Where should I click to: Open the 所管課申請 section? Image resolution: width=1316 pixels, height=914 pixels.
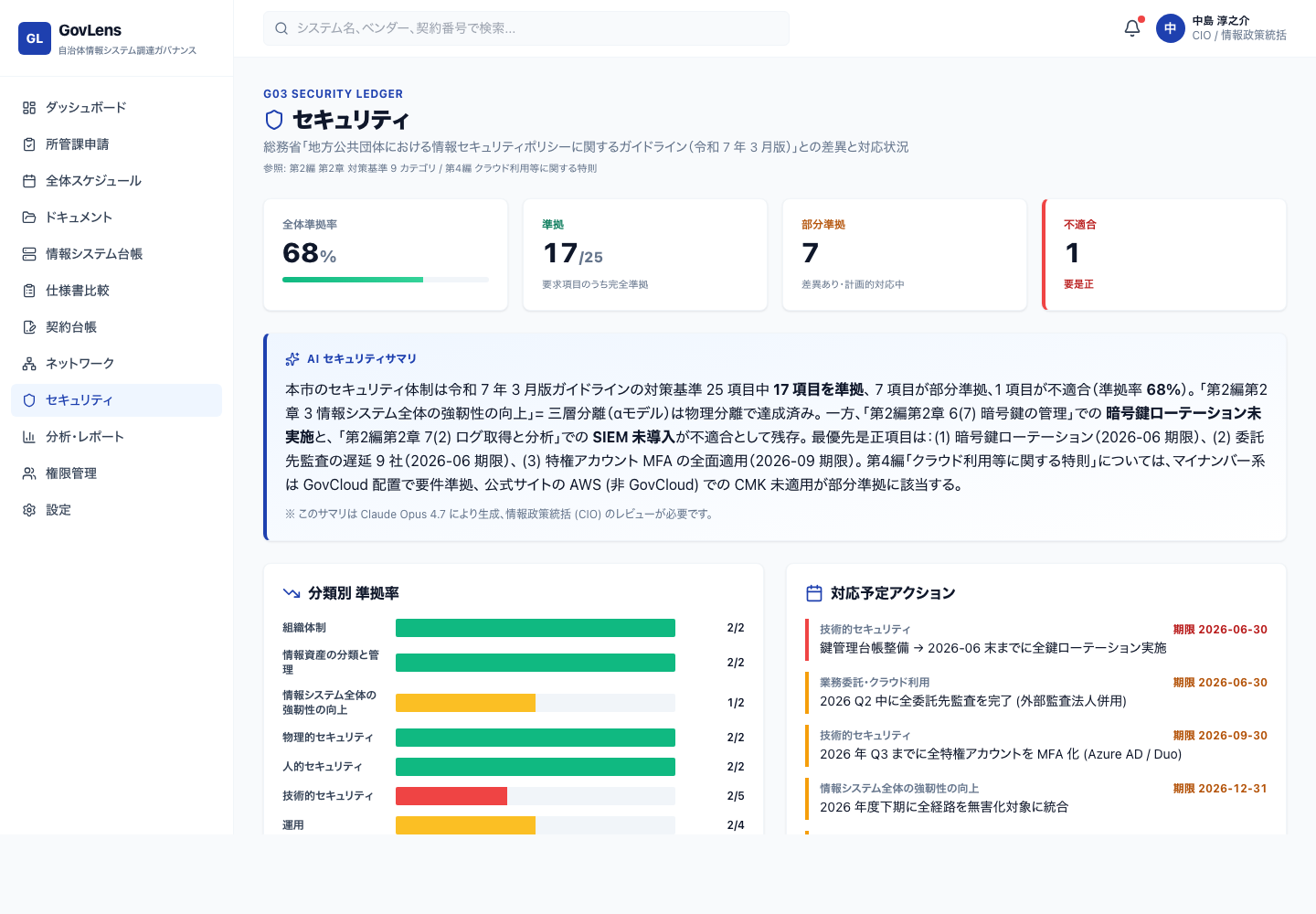coord(84,143)
